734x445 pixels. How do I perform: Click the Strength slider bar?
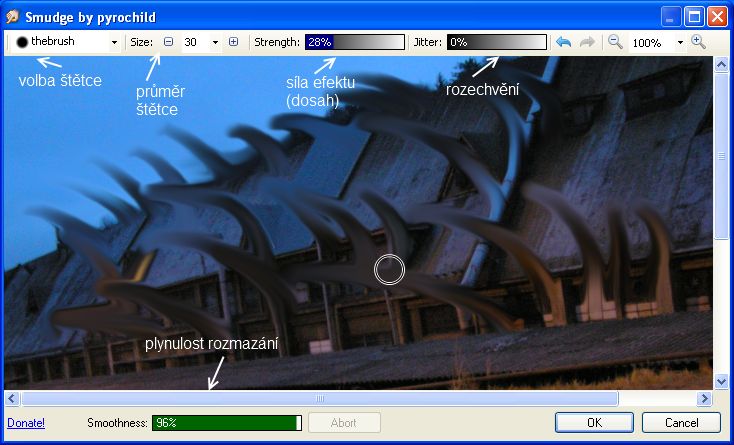click(354, 43)
